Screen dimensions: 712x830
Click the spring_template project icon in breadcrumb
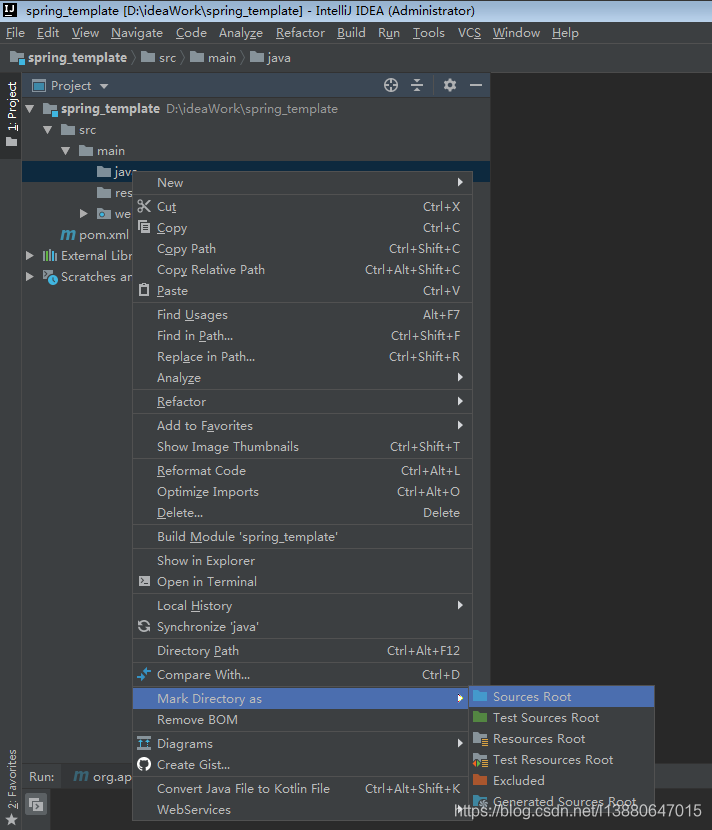point(17,58)
